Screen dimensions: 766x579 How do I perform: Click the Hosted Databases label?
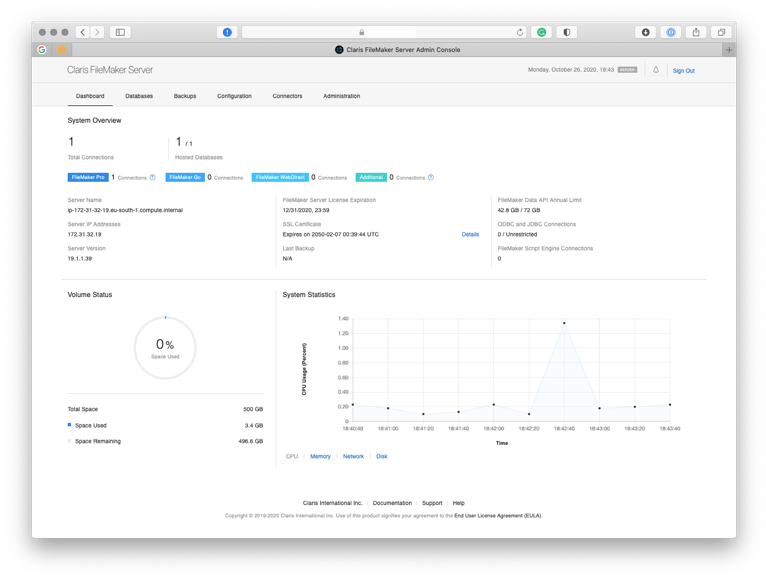199,157
